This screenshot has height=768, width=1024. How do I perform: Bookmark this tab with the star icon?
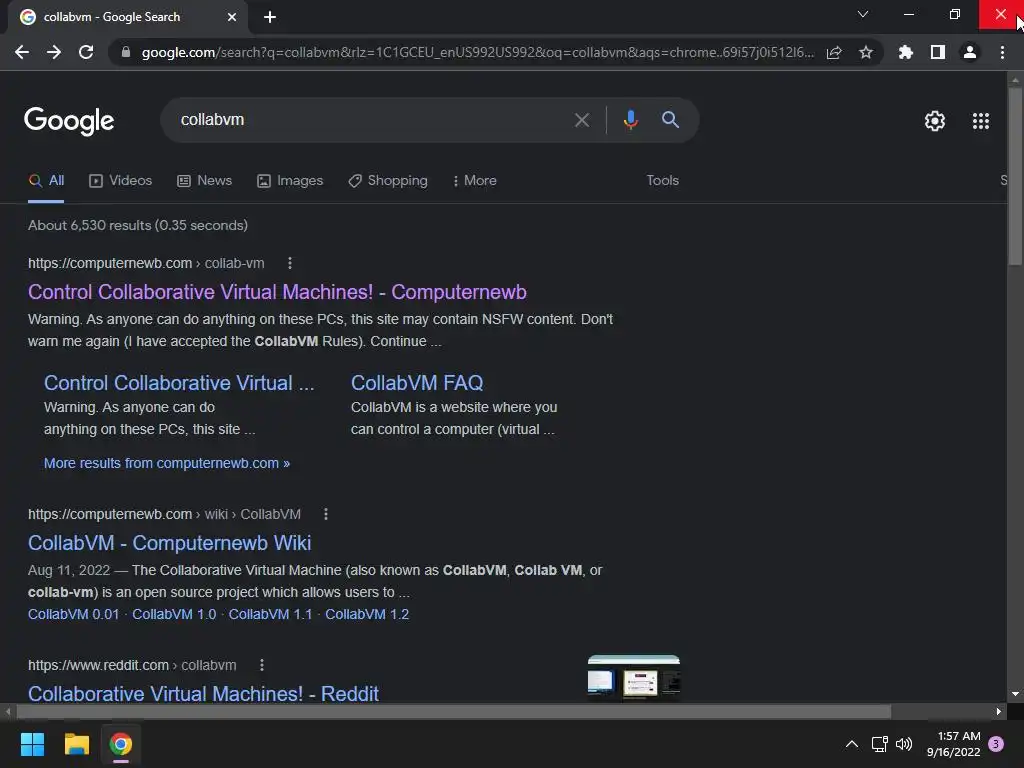(x=866, y=52)
